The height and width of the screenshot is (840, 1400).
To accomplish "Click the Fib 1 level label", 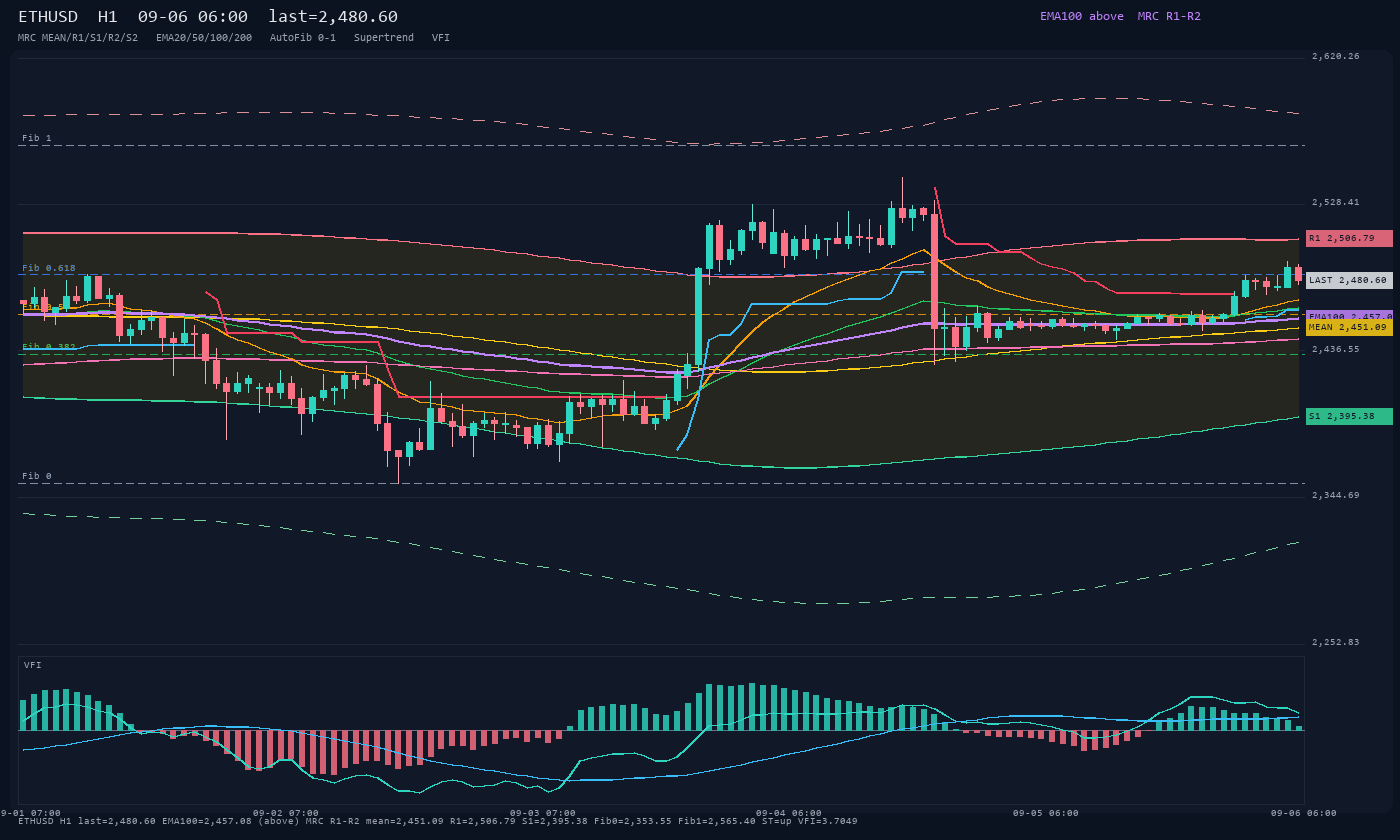I will tap(37, 138).
